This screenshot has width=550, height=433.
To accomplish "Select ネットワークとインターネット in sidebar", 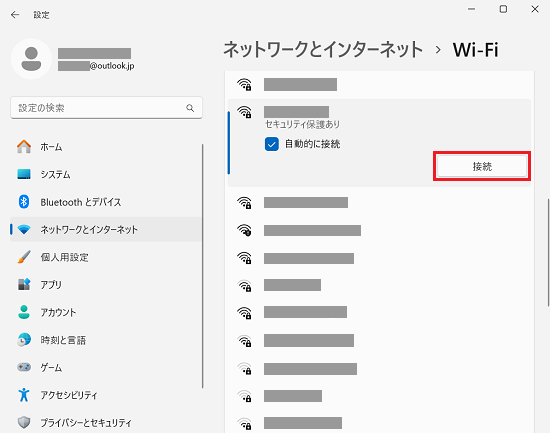I will 106,229.
